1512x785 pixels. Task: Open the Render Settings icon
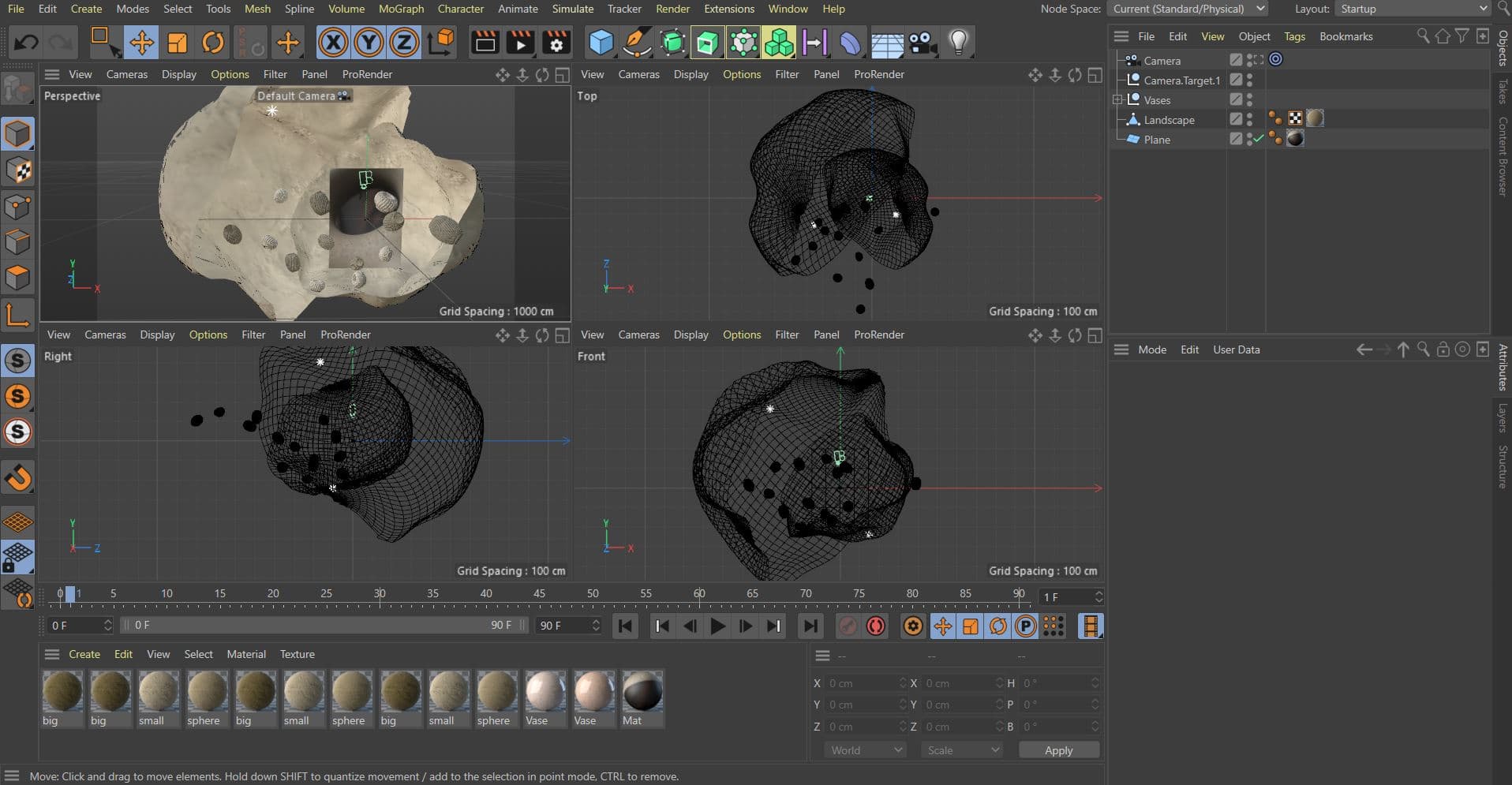click(556, 42)
